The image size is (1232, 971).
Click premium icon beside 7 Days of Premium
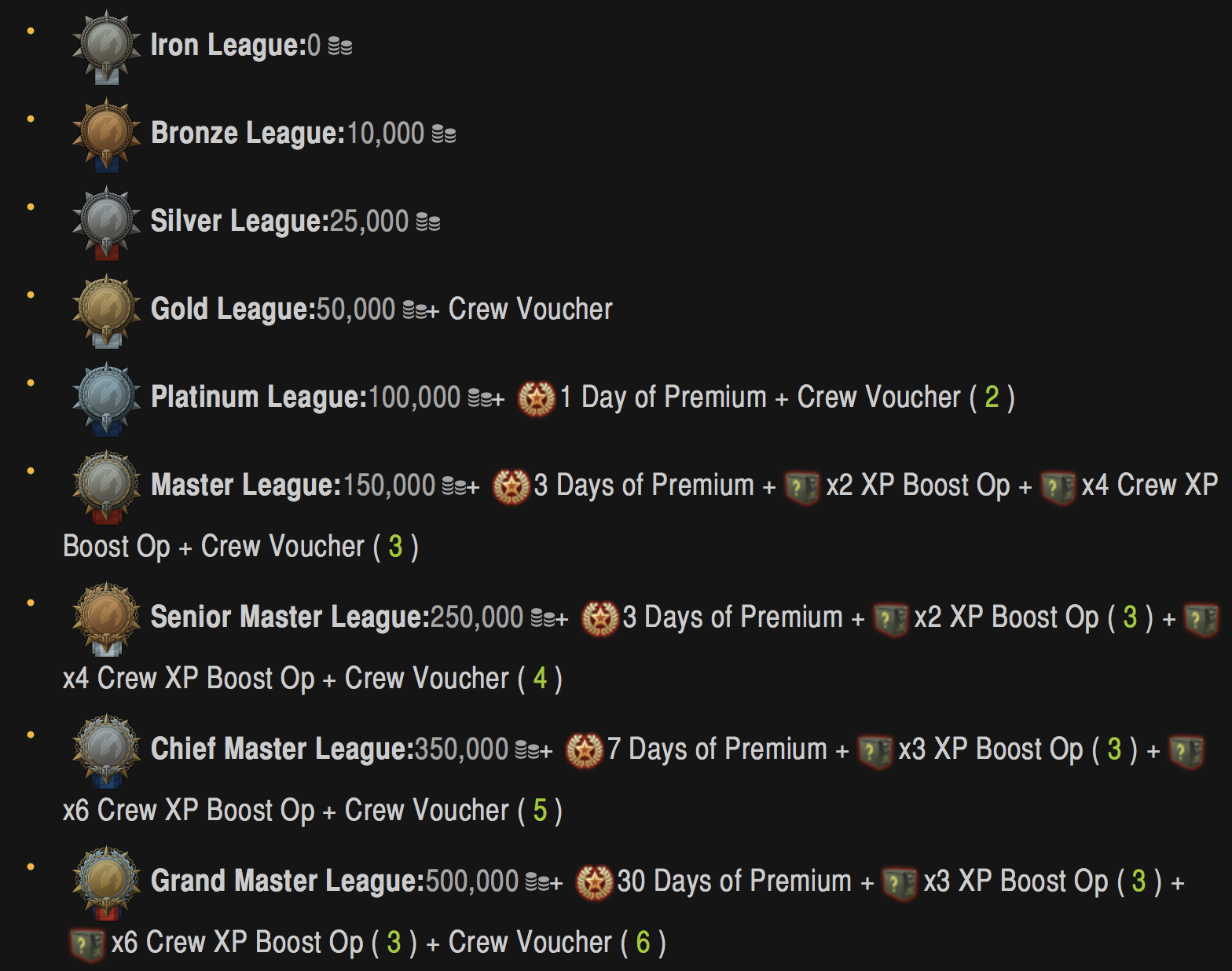pos(585,750)
